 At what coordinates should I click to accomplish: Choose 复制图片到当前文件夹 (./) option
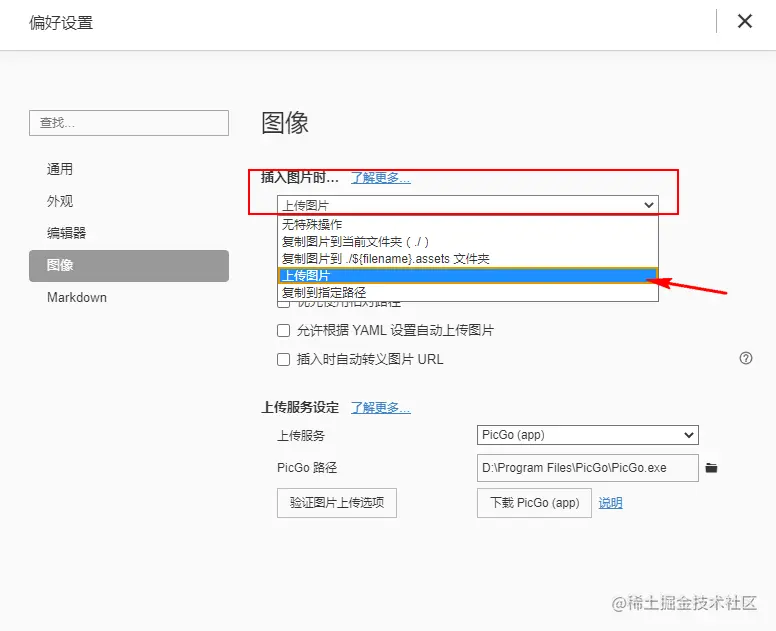468,242
